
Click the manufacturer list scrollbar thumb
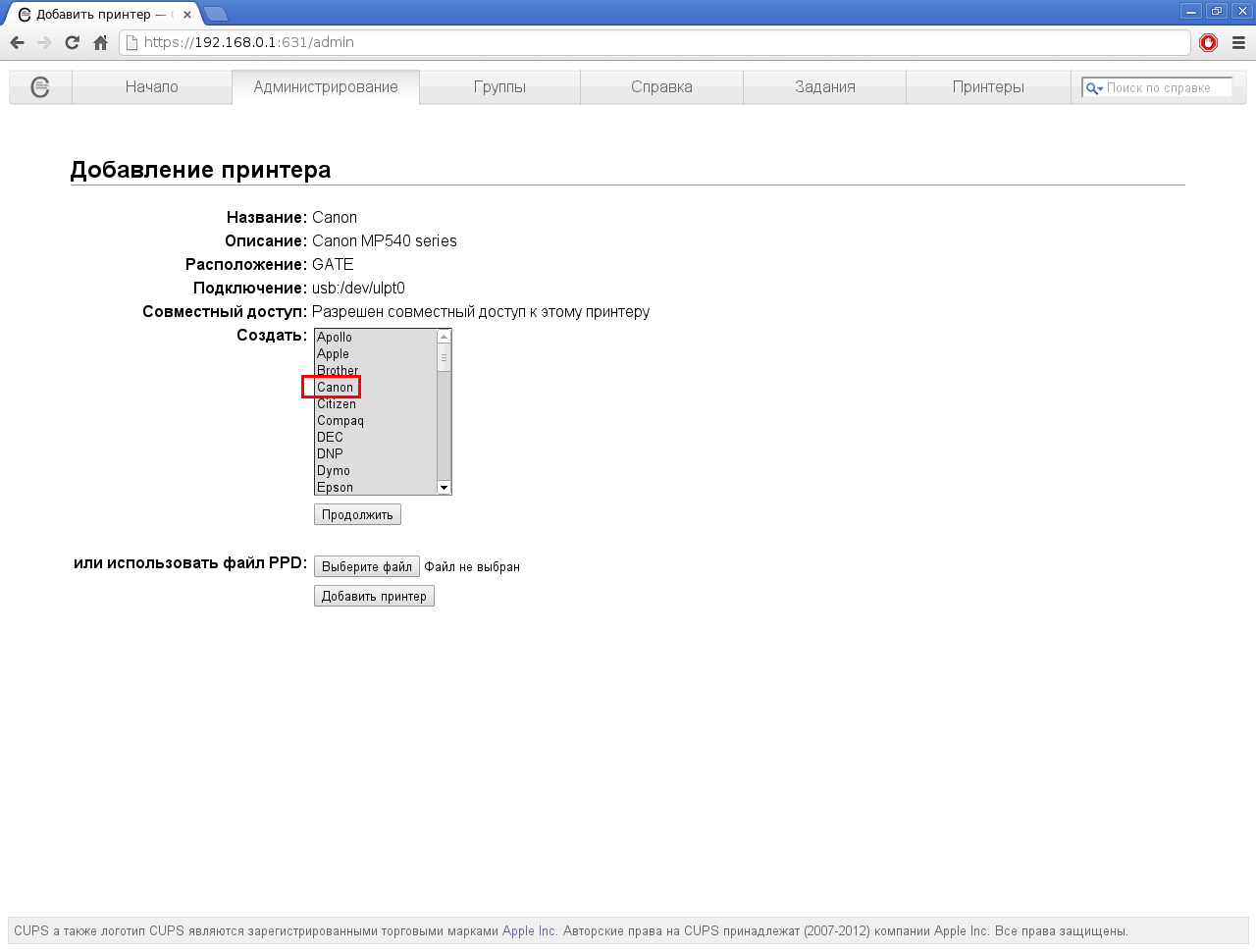pyautogui.click(x=444, y=358)
